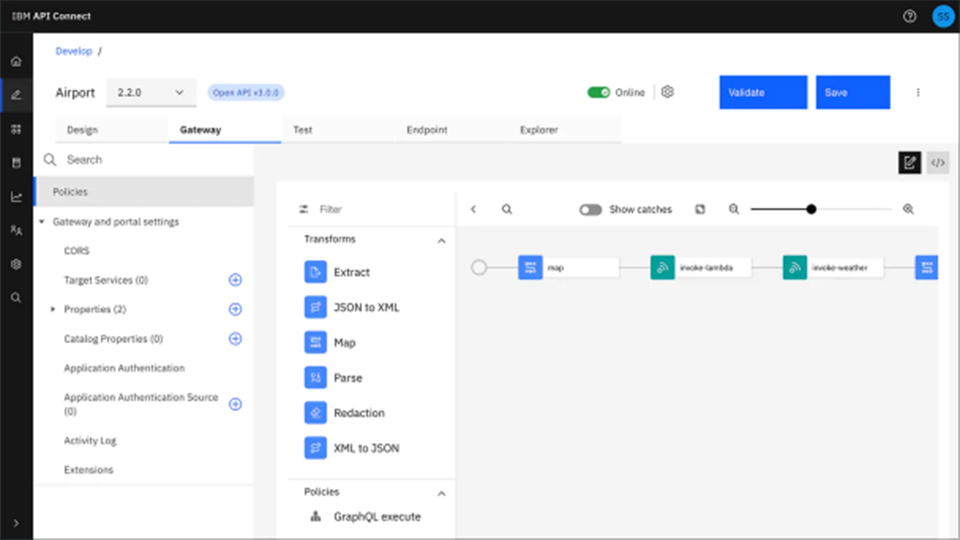Screen dimensions: 960x540
Task: Open the 2.2.0 version dropdown
Action: pyautogui.click(x=151, y=92)
